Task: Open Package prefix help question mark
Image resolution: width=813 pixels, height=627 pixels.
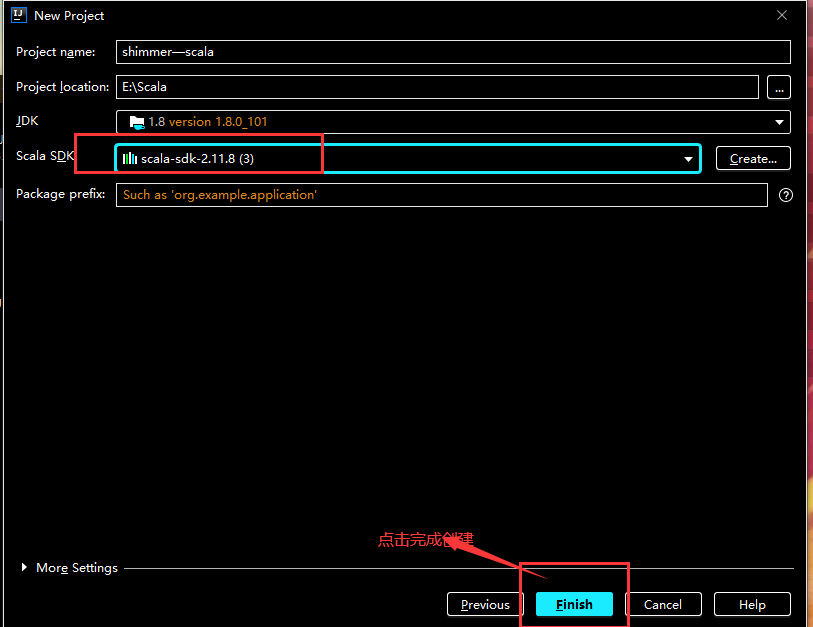Action: coord(786,195)
